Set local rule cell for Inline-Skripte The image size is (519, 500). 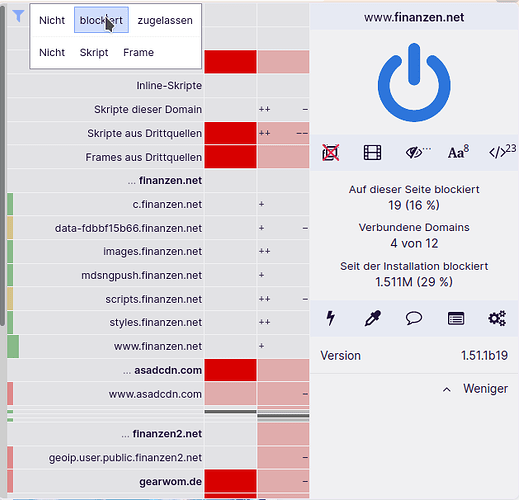(x=283, y=86)
